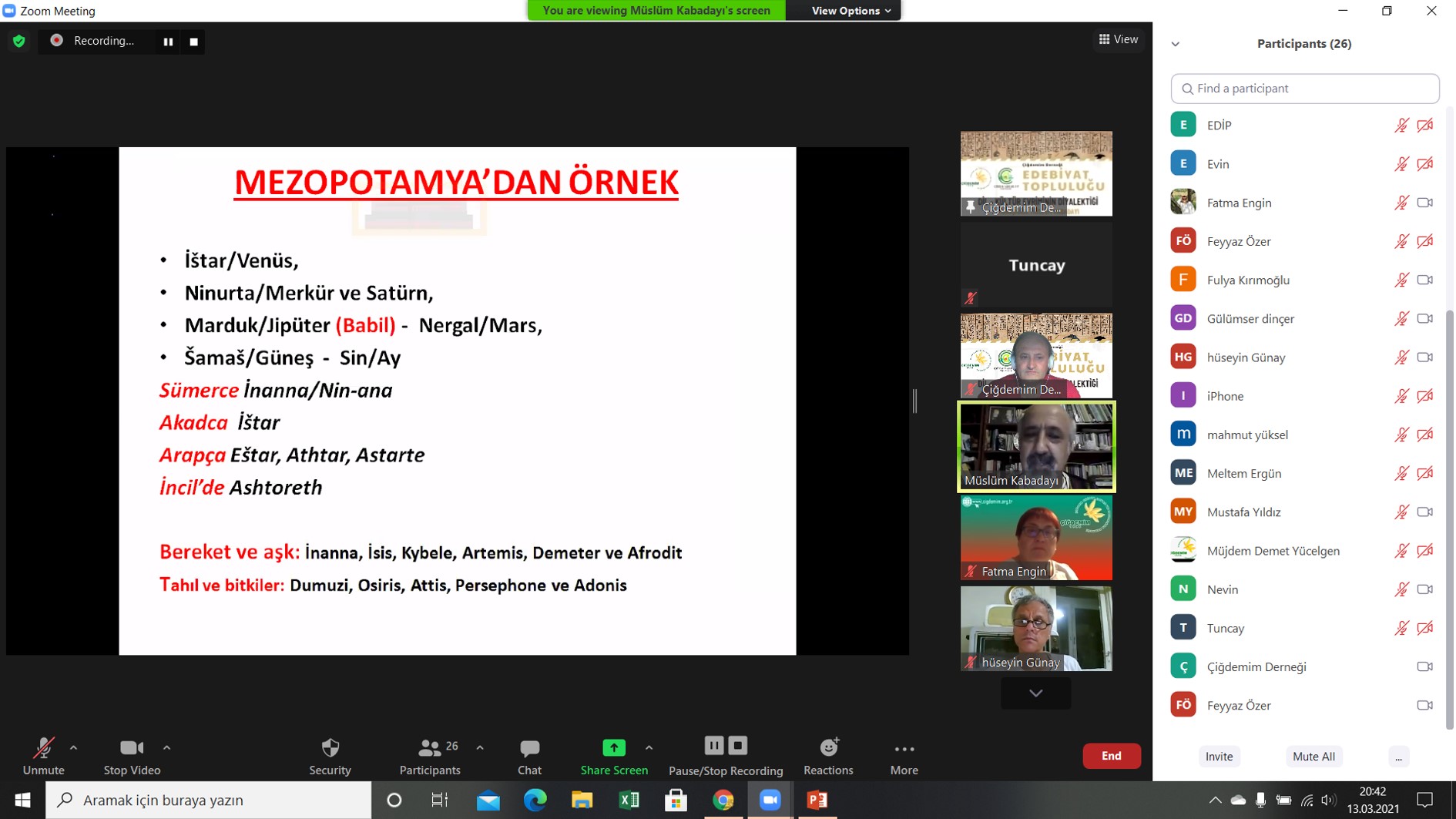Expand the arrow next to Participants
This screenshot has width=1456, height=819.
tap(480, 747)
